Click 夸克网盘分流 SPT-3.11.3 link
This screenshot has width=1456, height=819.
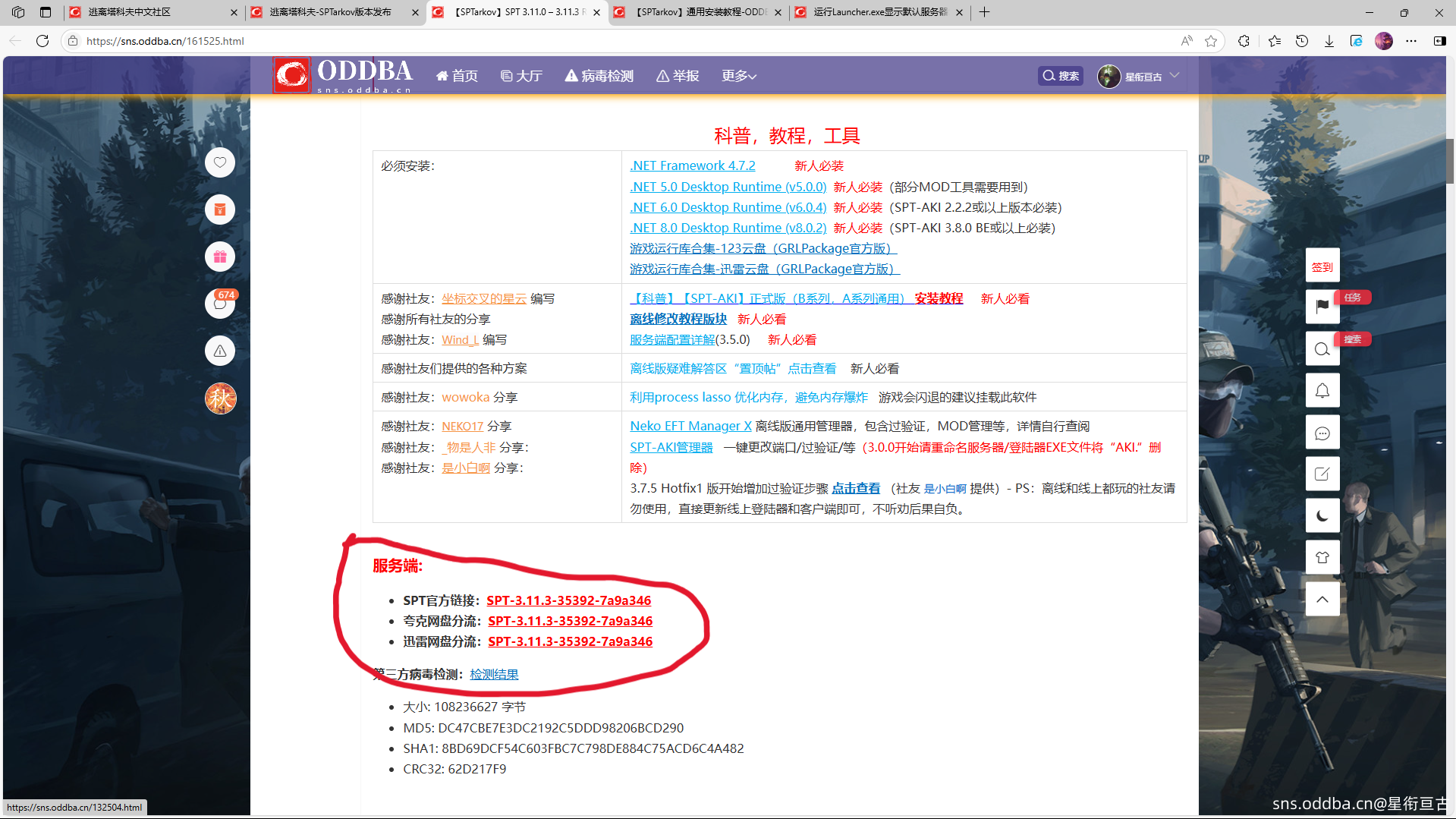pos(570,621)
